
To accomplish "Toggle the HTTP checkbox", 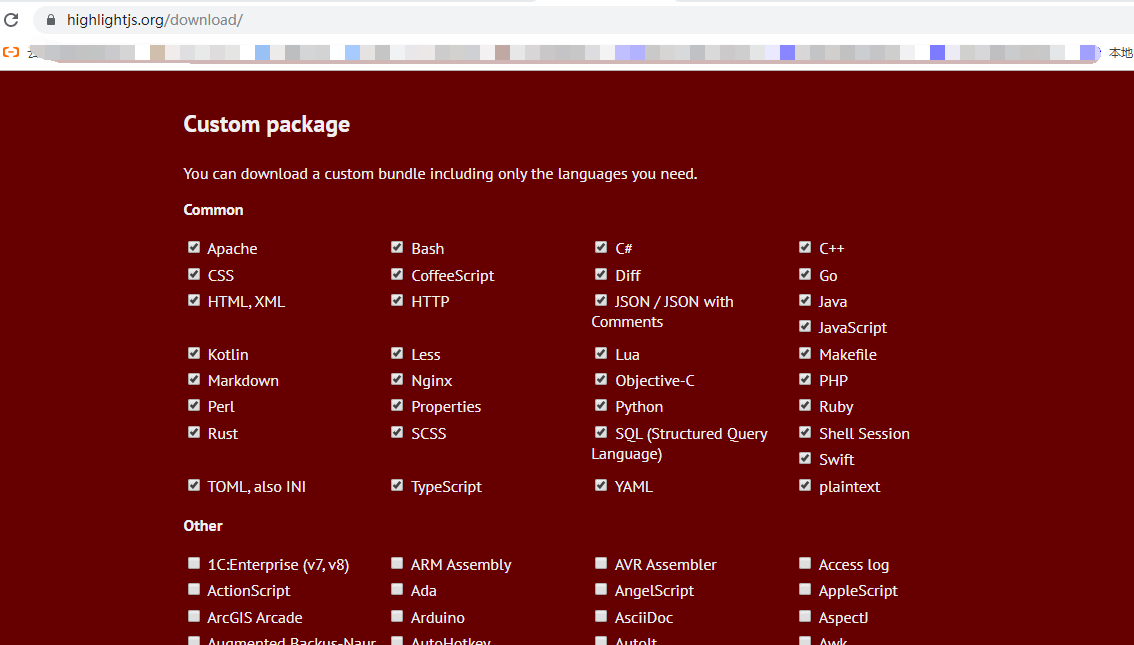I will click(x=397, y=300).
